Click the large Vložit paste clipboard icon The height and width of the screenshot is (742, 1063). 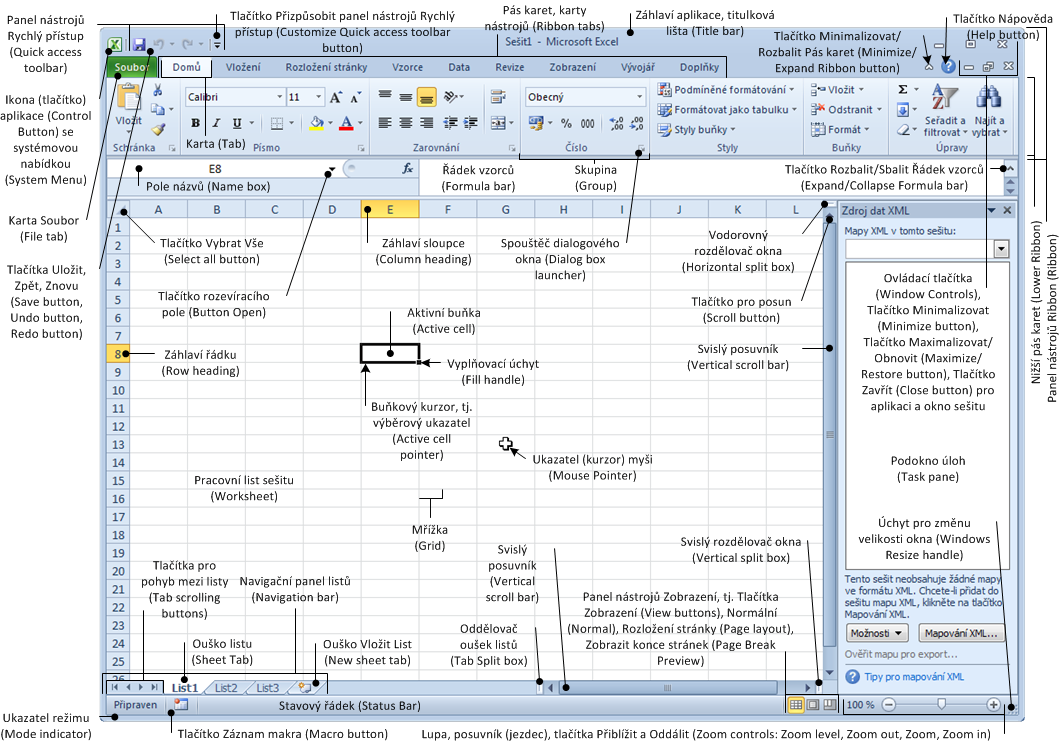point(128,98)
